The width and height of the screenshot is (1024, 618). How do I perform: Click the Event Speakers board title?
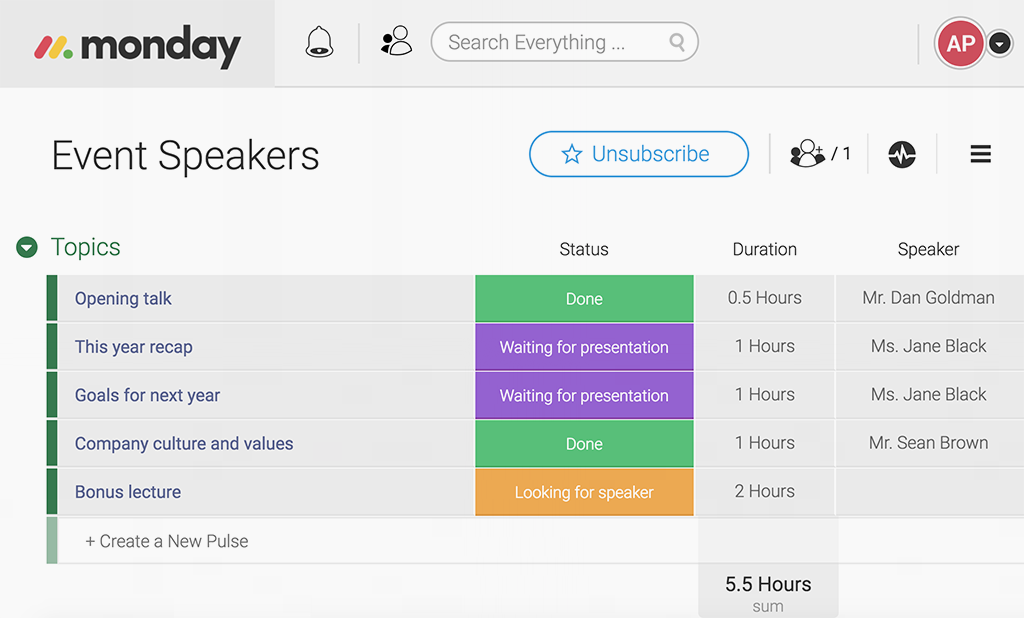(x=185, y=155)
